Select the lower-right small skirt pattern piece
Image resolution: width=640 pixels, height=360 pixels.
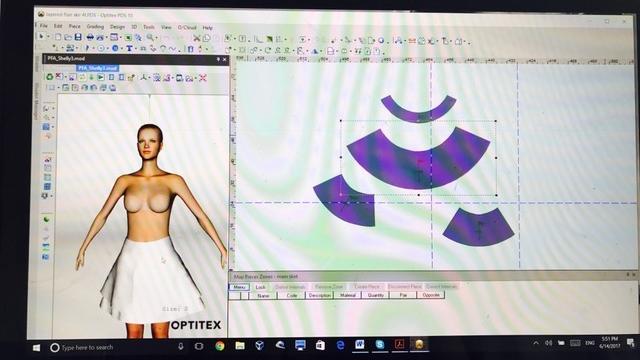click(x=478, y=229)
